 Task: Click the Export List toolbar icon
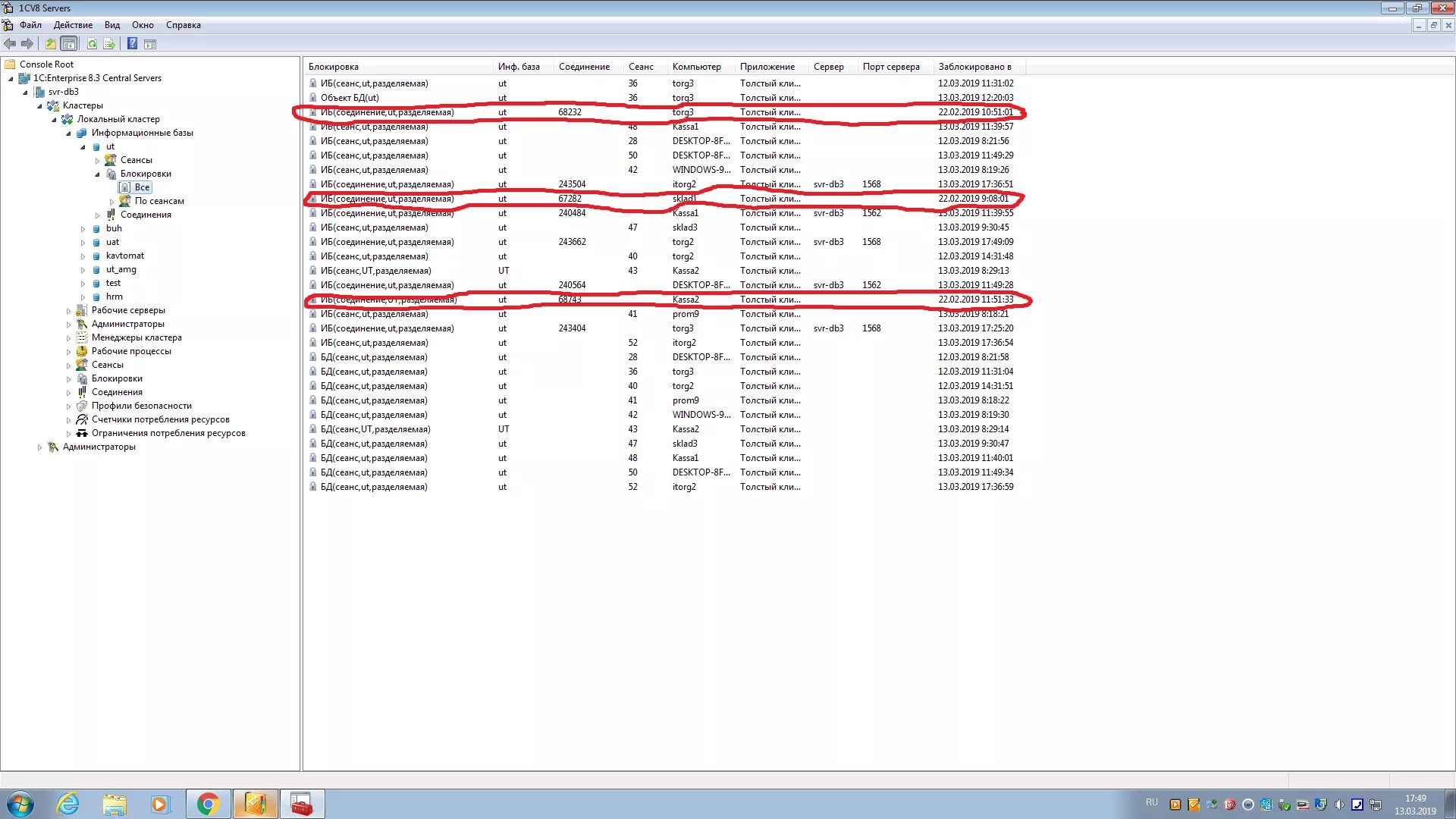coord(109,44)
